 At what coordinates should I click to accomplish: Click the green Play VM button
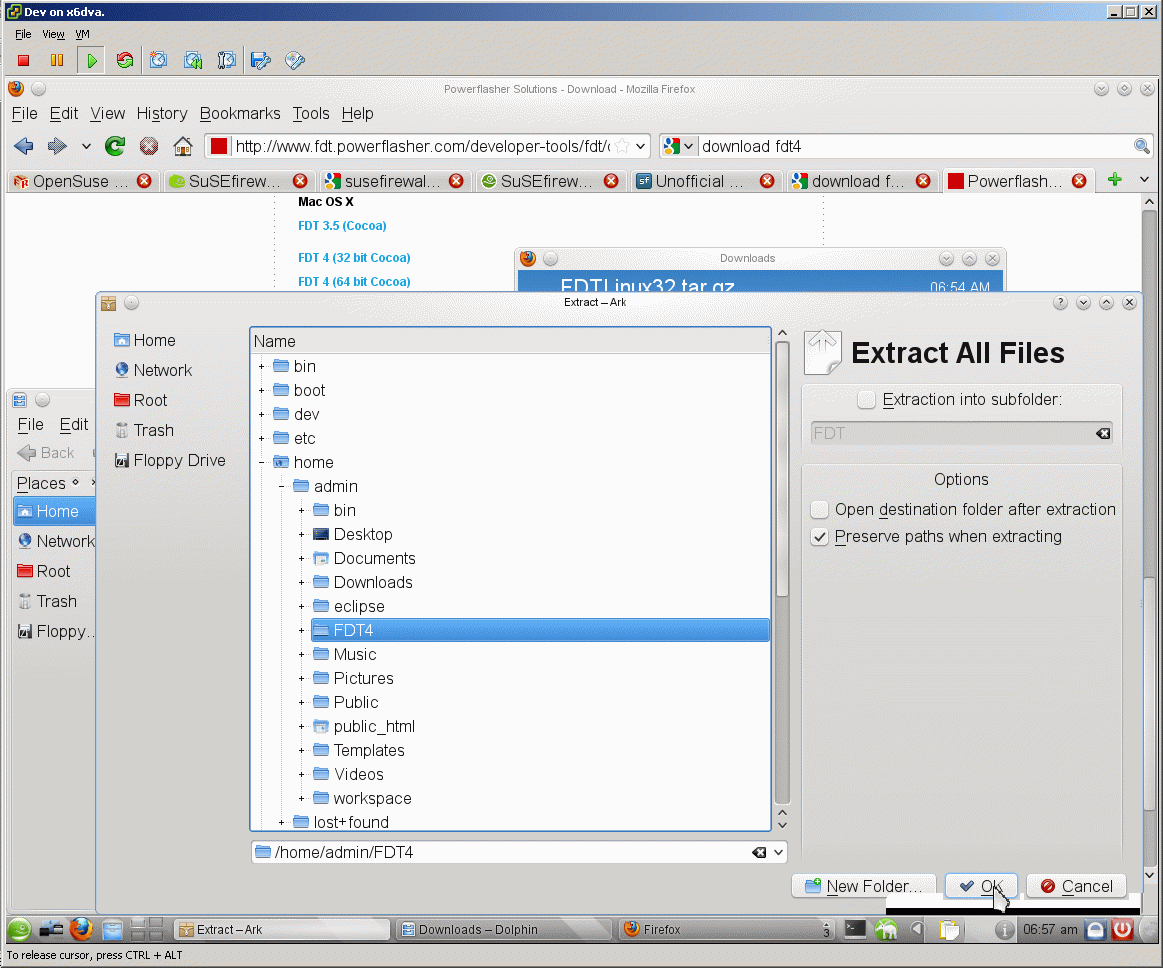point(91,61)
